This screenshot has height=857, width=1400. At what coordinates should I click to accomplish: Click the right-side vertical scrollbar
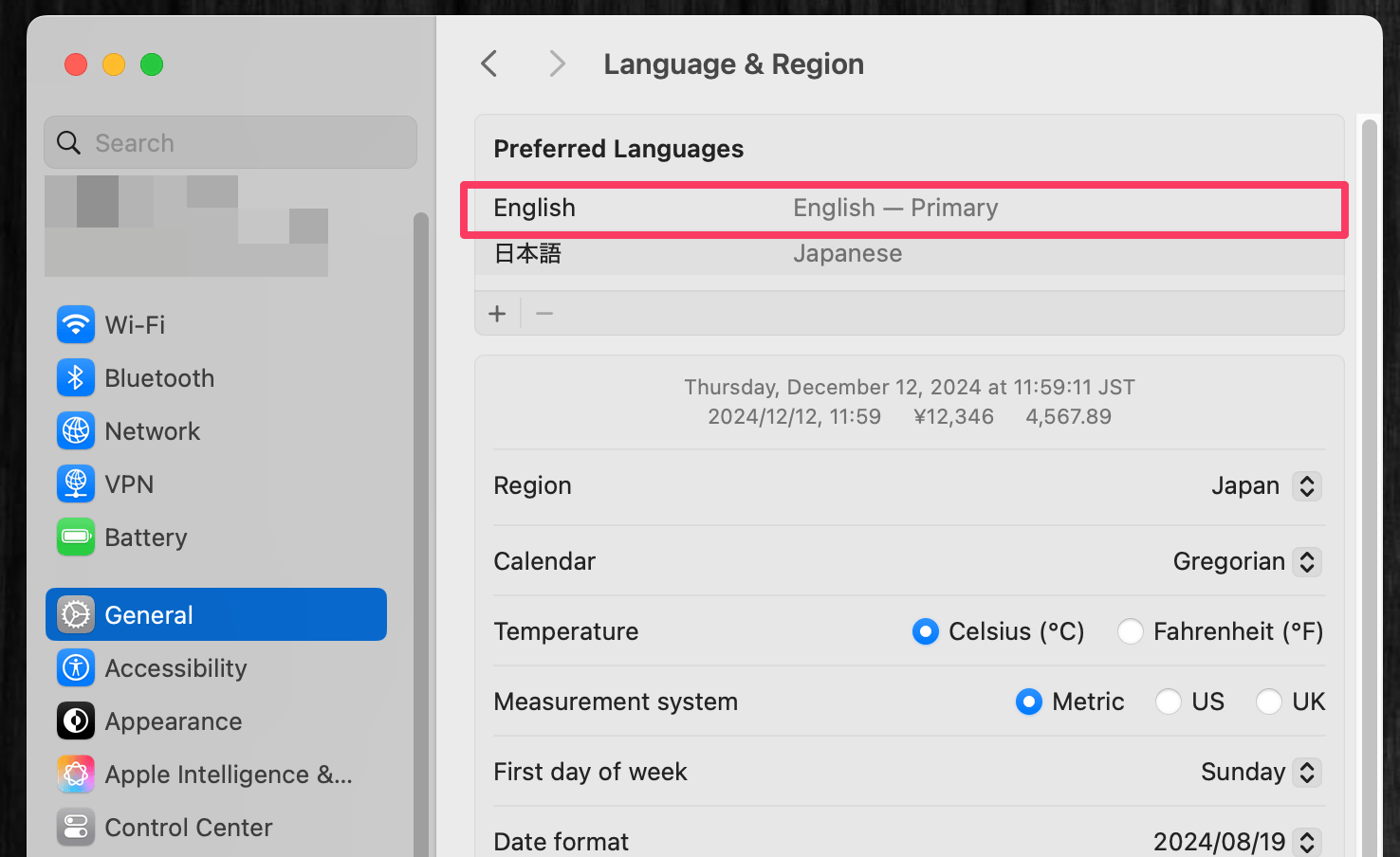[1369, 474]
